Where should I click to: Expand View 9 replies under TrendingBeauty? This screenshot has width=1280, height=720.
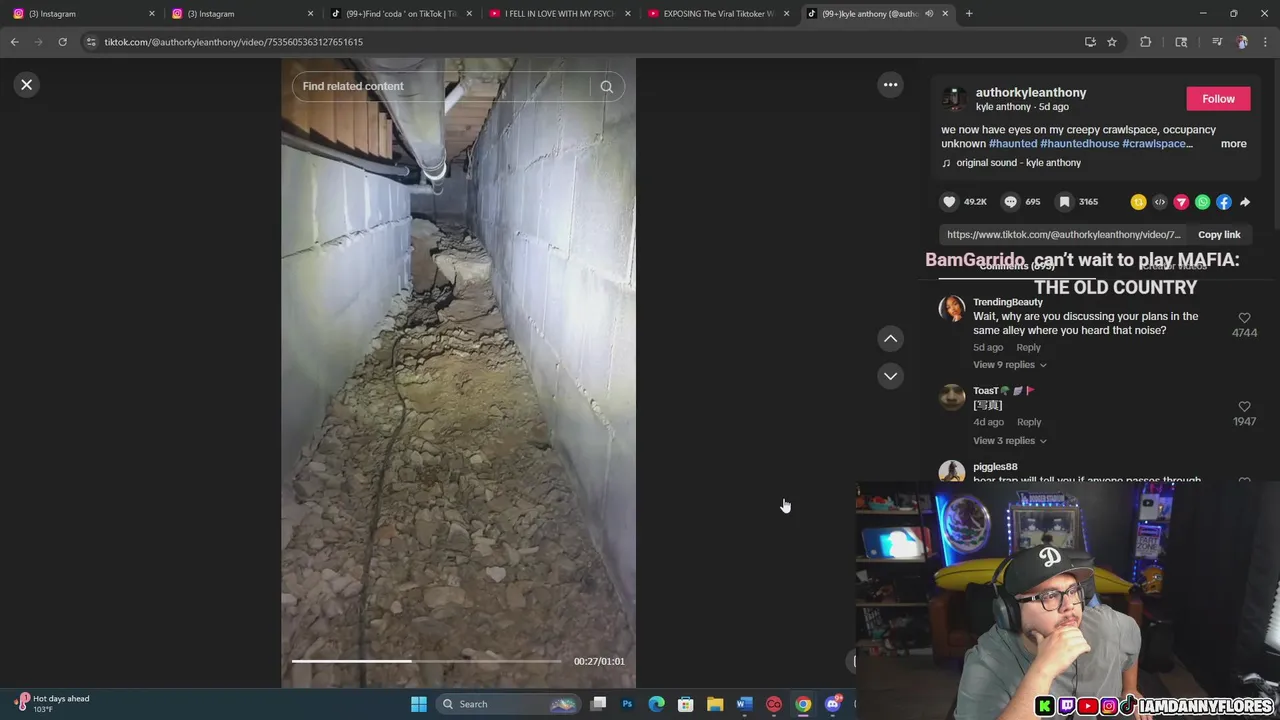pyautogui.click(x=1010, y=365)
